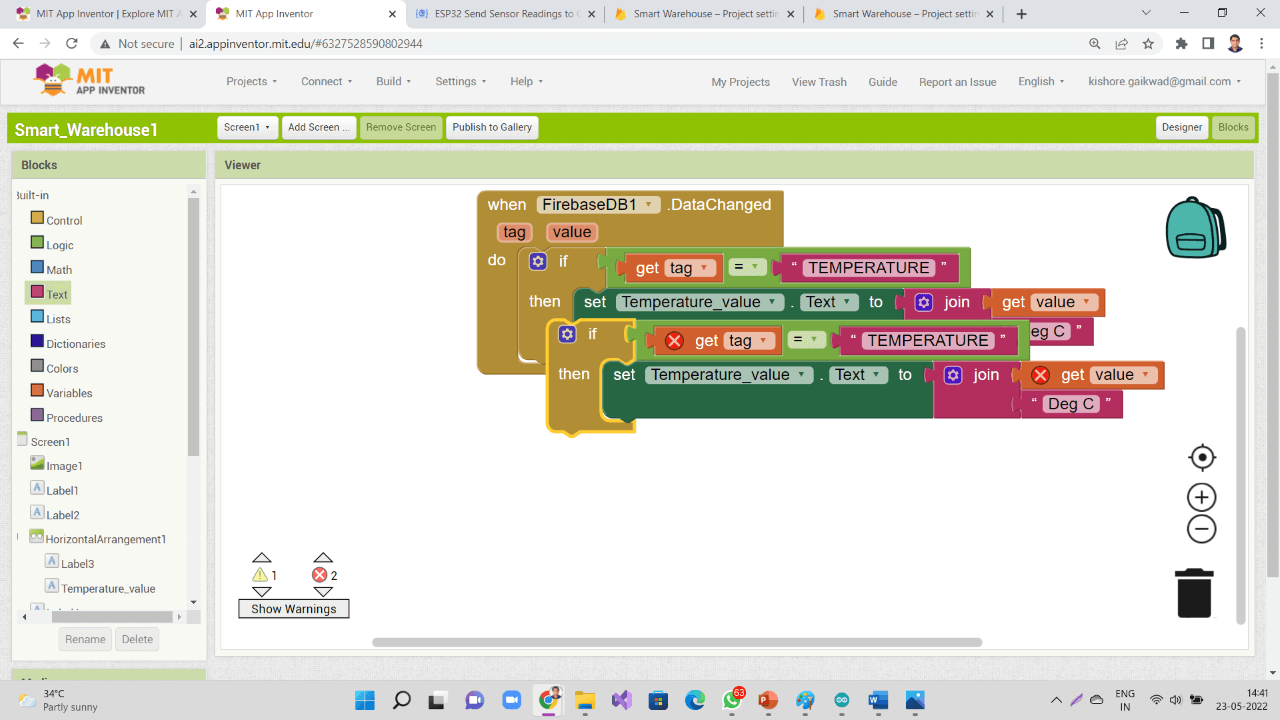Viewport: 1280px width, 720px height.
Task: Select the Variables blocks category
Action: point(61,393)
